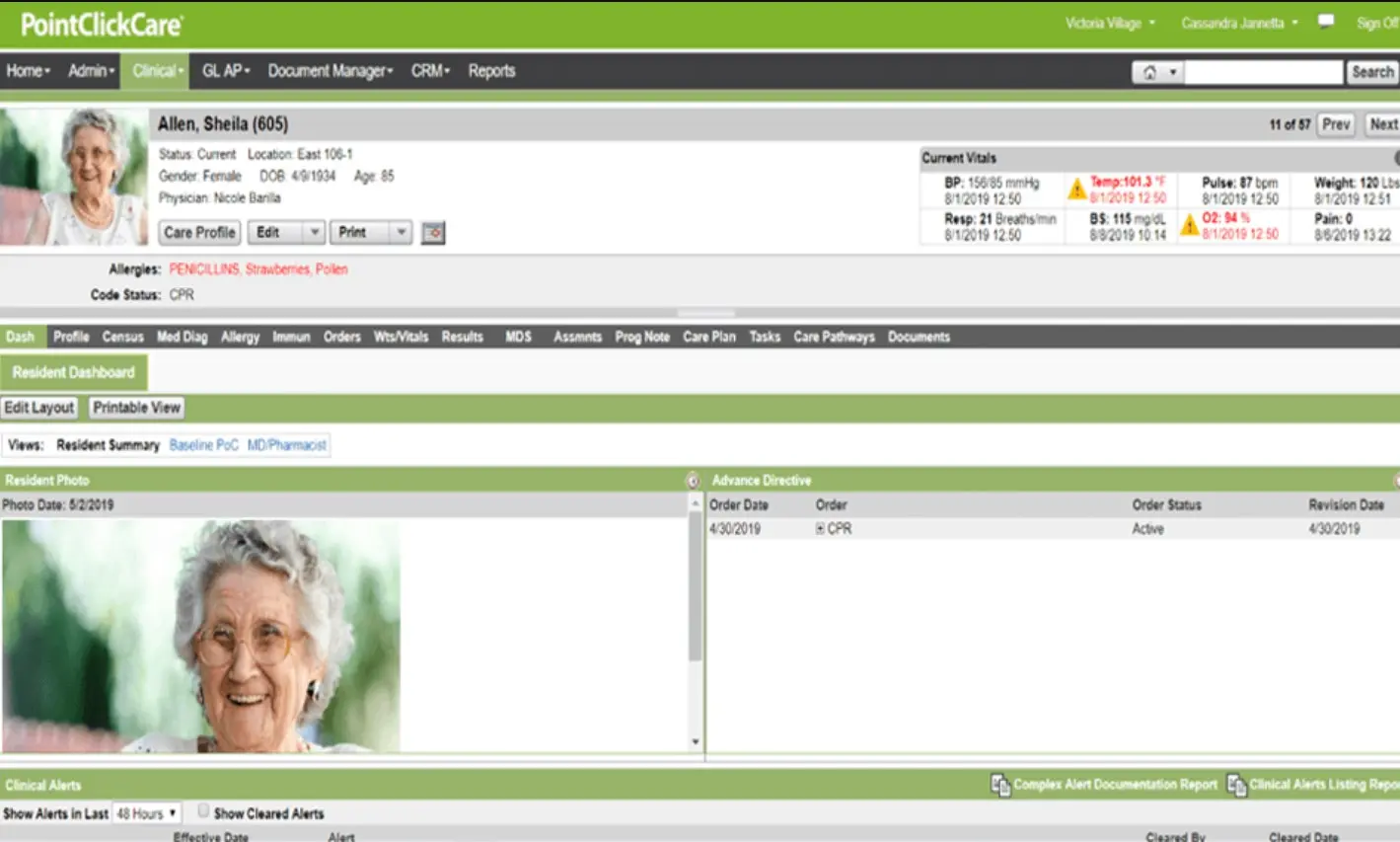The width and height of the screenshot is (1400, 842).
Task: Select the Baseline PoC view link
Action: (x=203, y=444)
